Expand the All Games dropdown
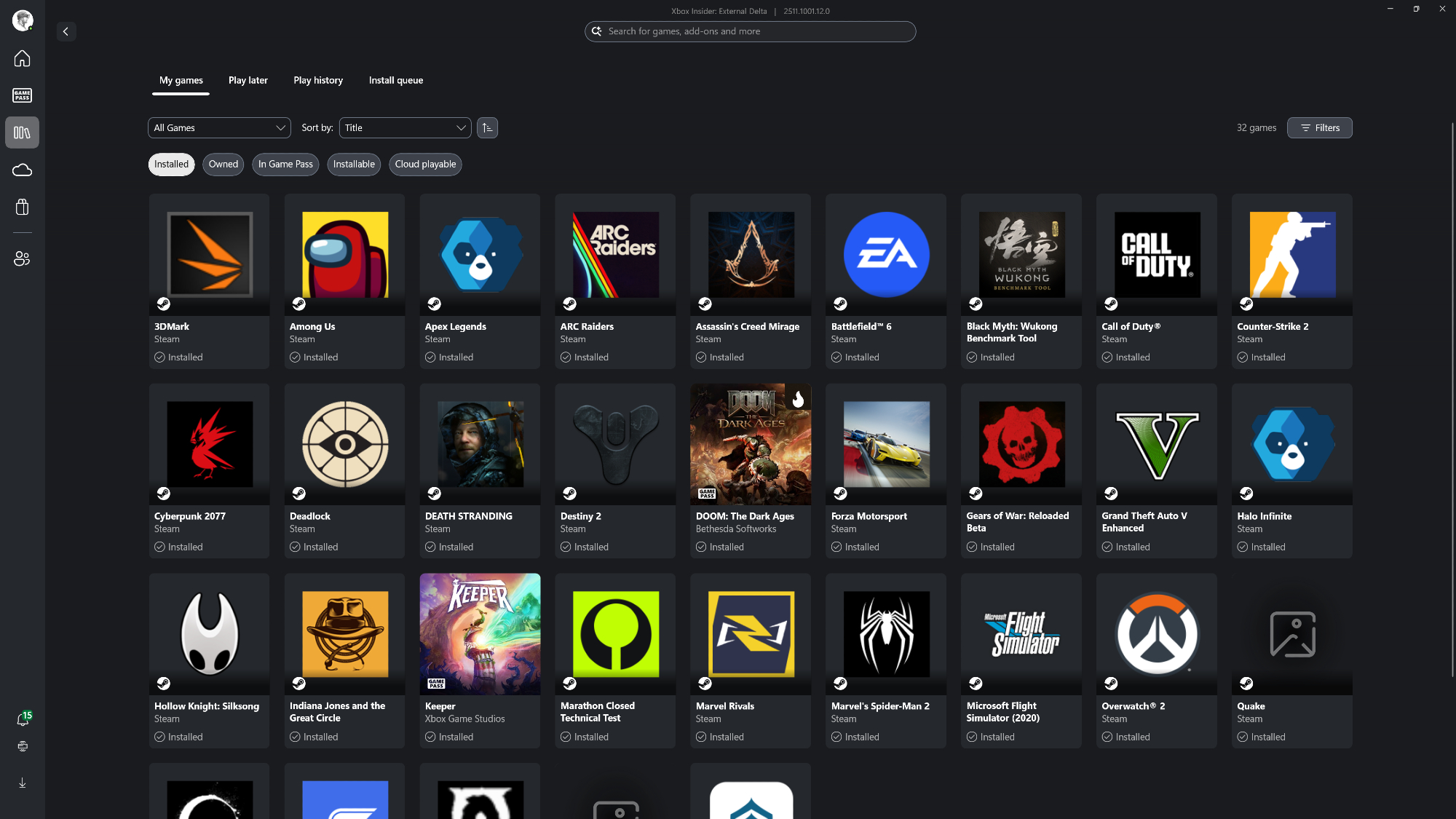This screenshot has width=1456, height=819. (219, 128)
